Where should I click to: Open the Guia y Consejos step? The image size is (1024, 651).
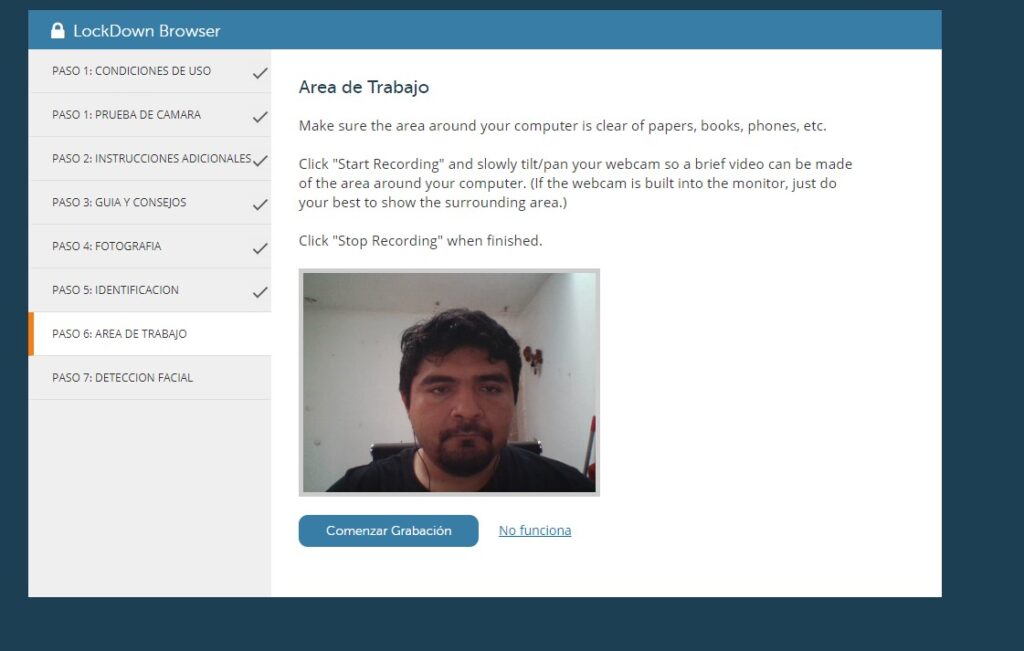click(x=119, y=203)
